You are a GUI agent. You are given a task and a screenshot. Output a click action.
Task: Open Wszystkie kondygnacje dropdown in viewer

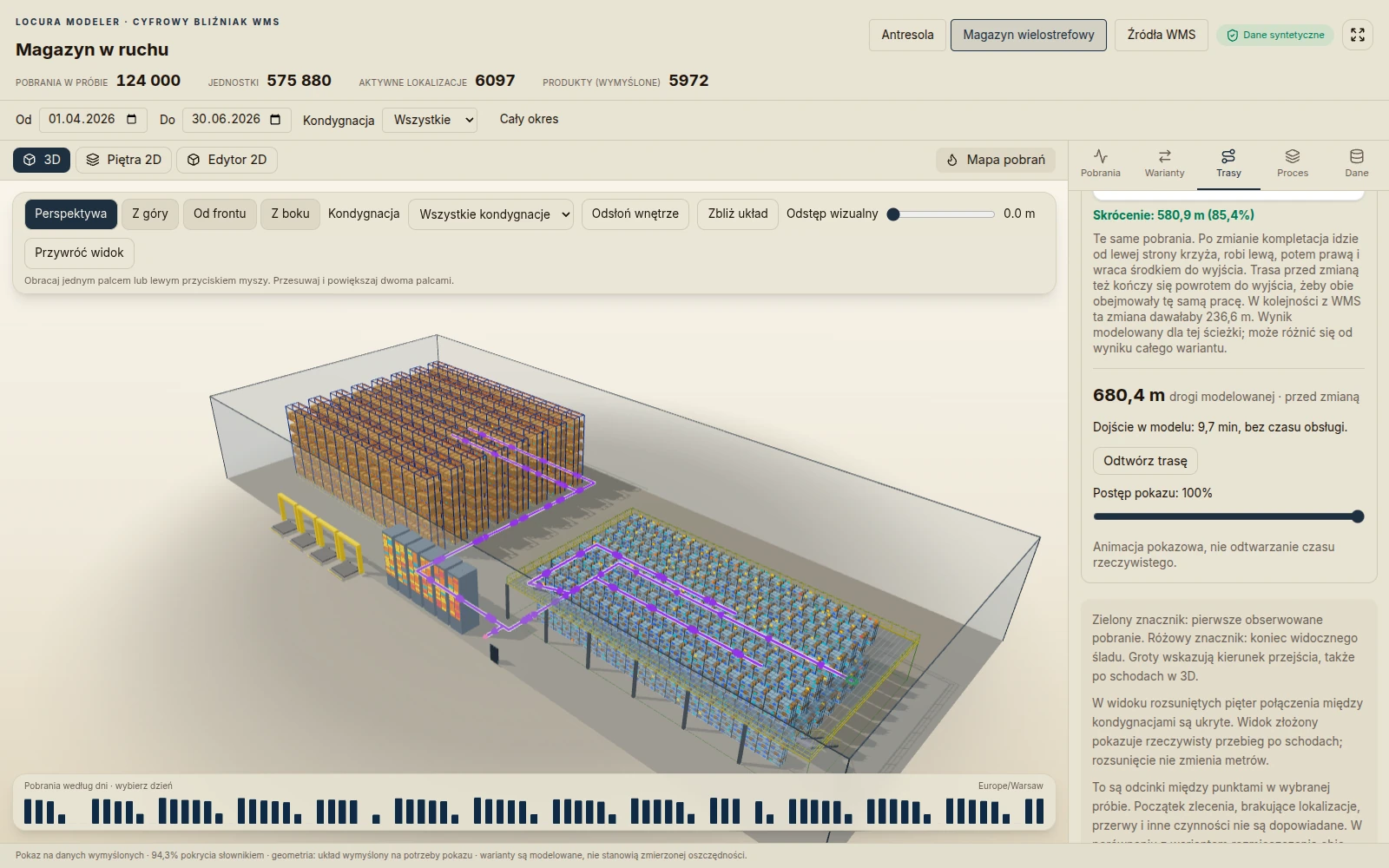[490, 214]
